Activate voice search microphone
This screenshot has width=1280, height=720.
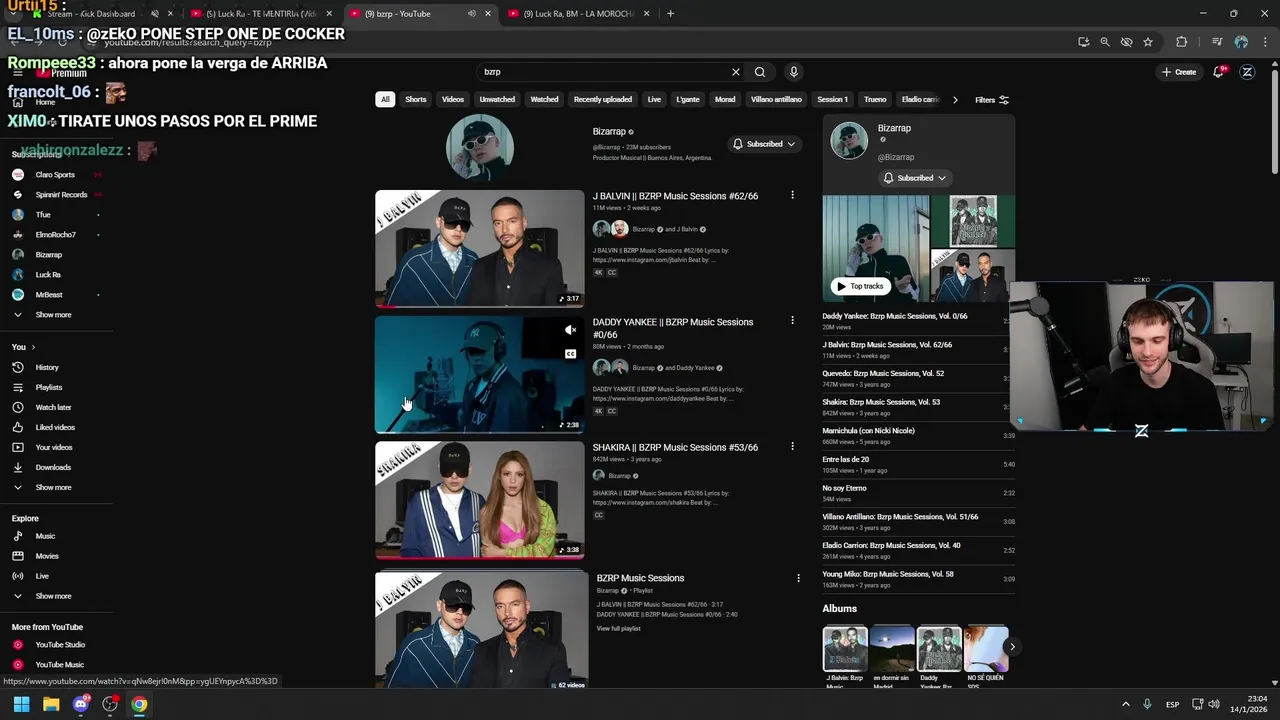pyautogui.click(x=793, y=72)
